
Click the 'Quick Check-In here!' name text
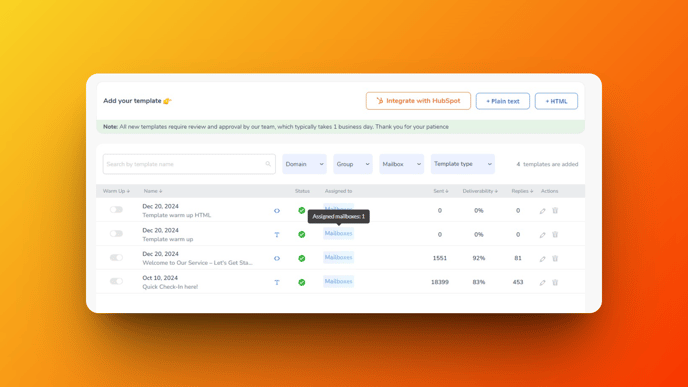click(170, 287)
